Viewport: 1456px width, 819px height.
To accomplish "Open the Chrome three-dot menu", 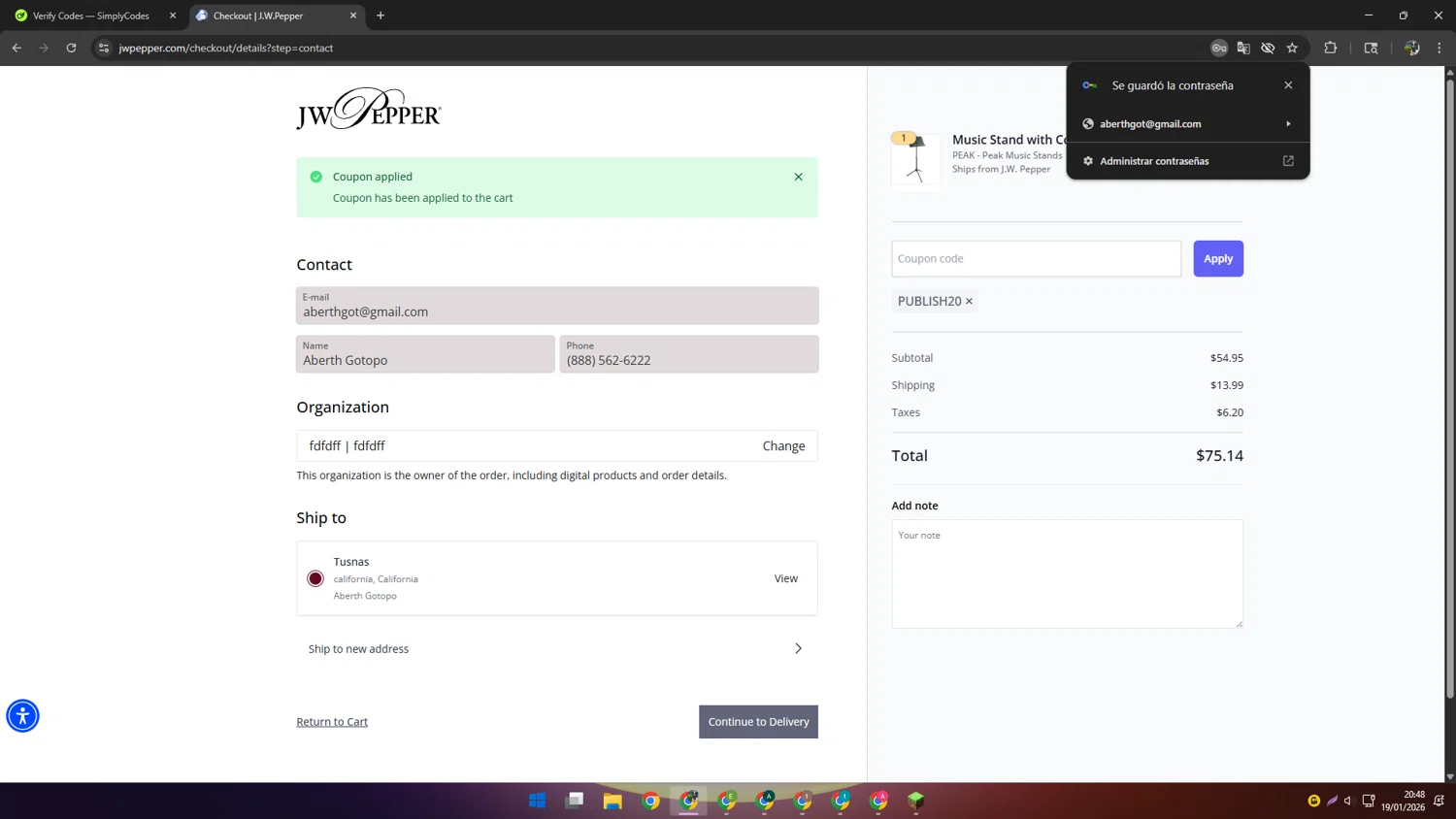I will tap(1439, 48).
